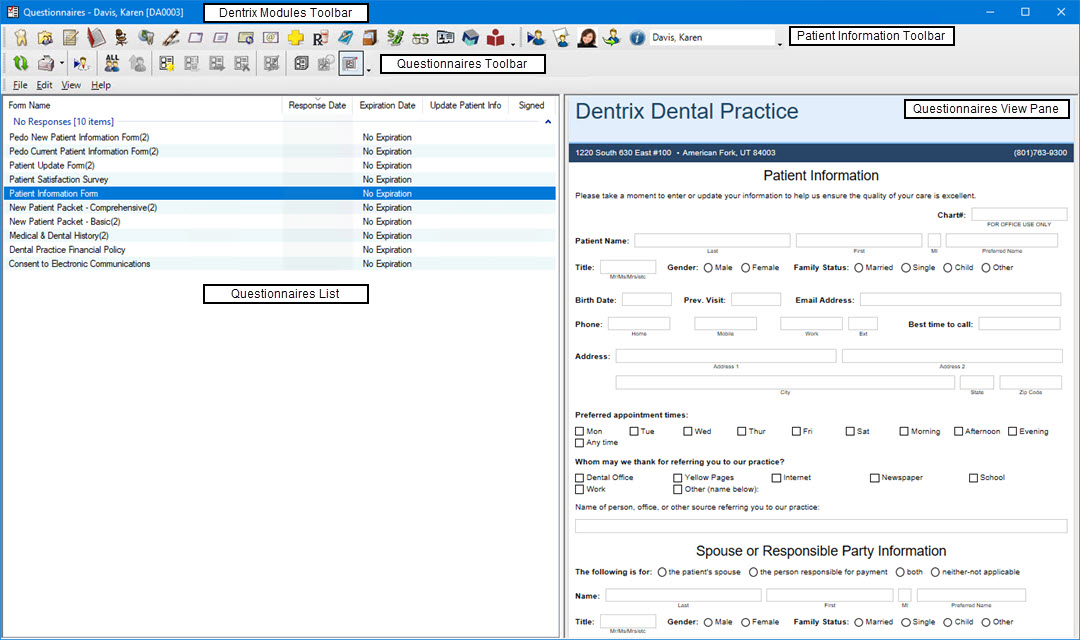
Task: Click the ALL patients icon
Action: click(x=112, y=63)
